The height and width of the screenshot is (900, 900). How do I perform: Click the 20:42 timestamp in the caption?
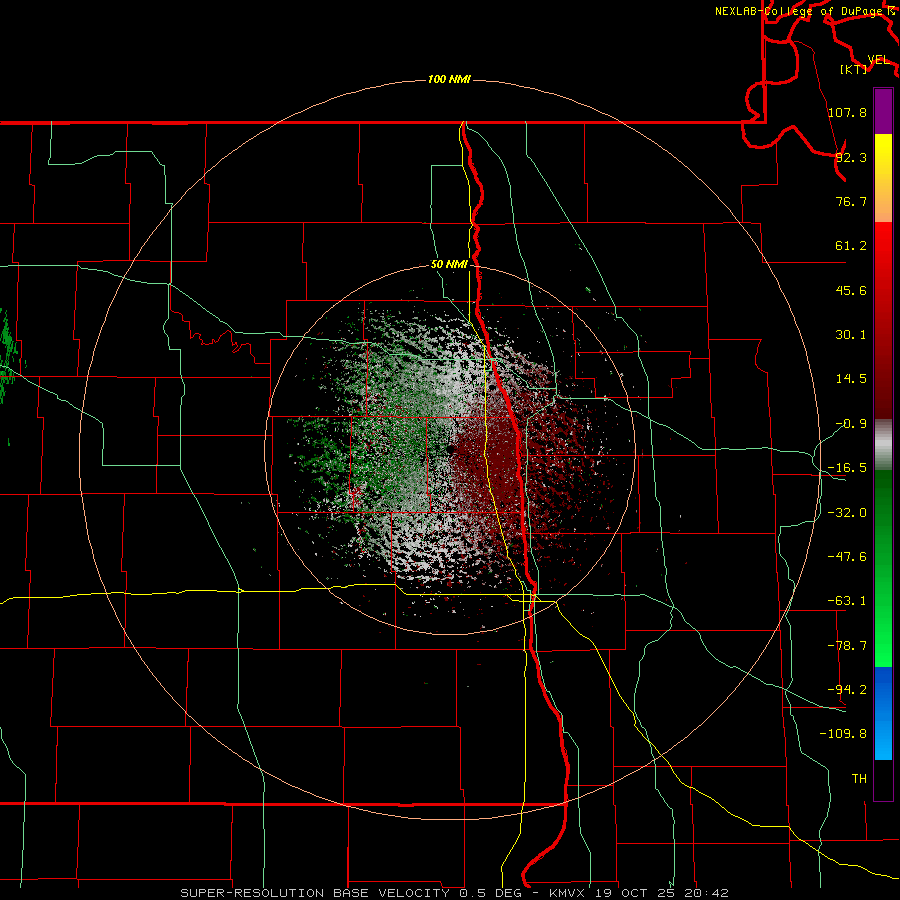[709, 893]
